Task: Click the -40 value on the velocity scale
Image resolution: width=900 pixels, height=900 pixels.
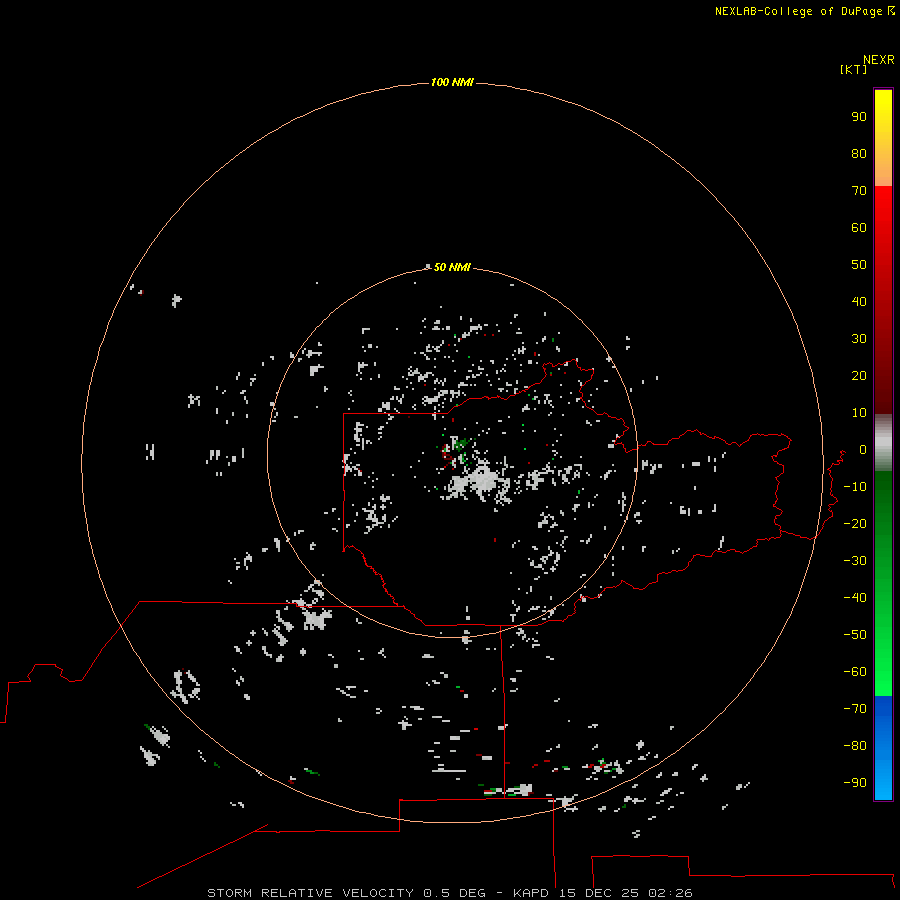Action: (855, 598)
